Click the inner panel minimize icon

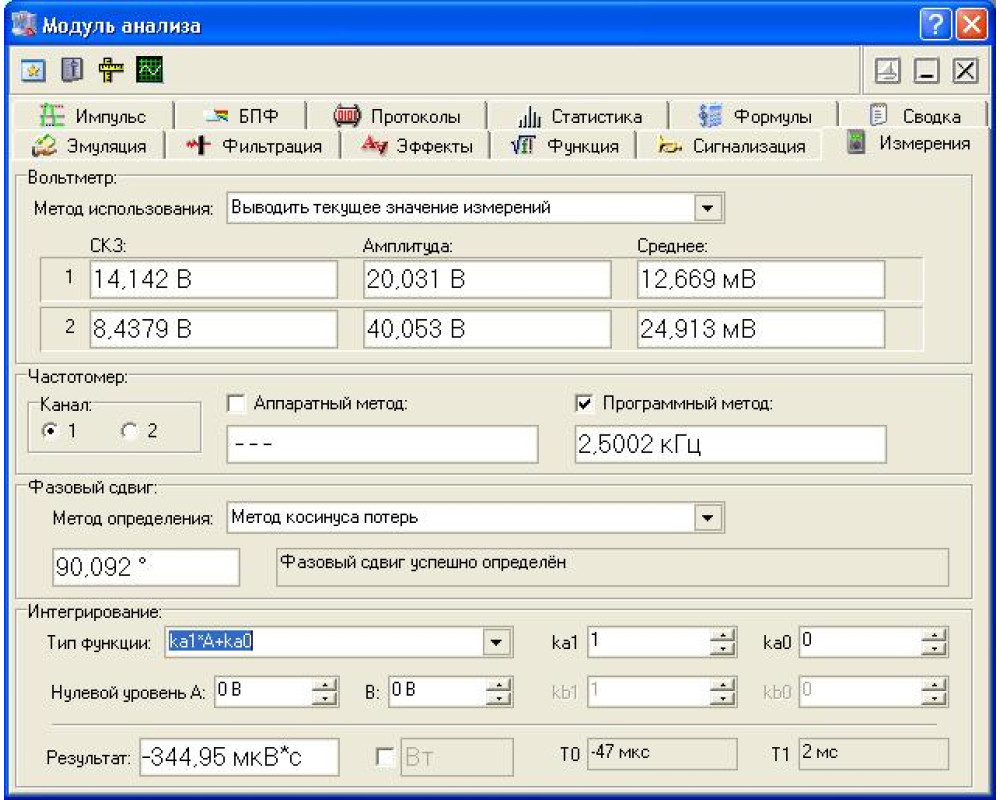tap(925, 71)
